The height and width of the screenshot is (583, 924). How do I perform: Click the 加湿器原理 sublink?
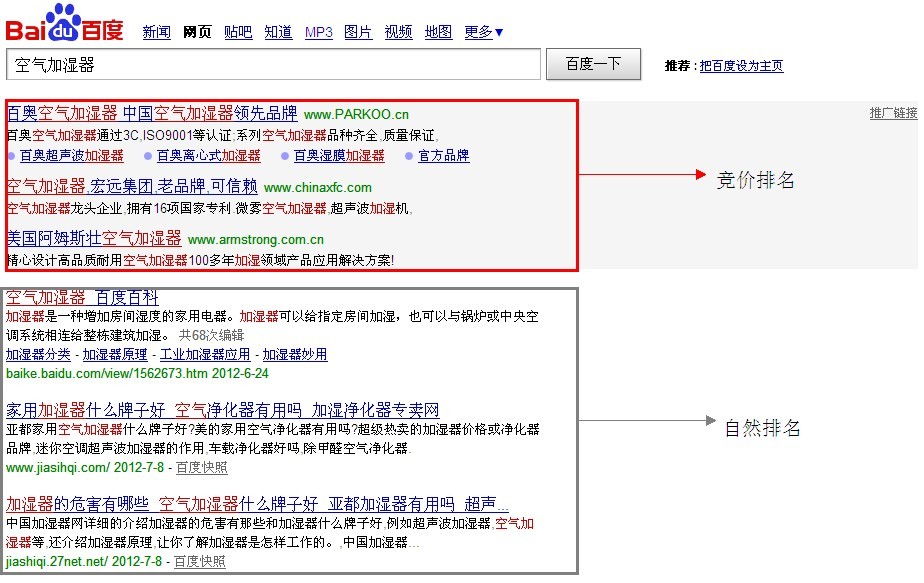(x=115, y=354)
